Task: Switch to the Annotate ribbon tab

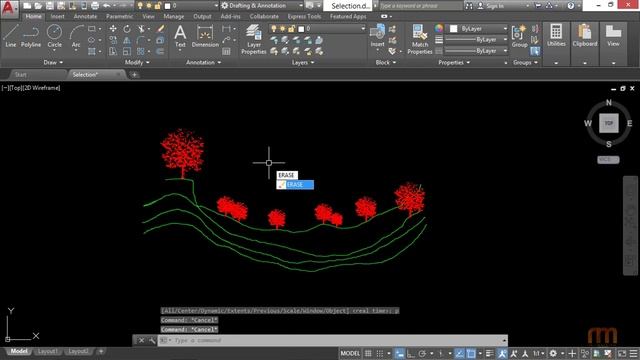Action: tap(85, 16)
